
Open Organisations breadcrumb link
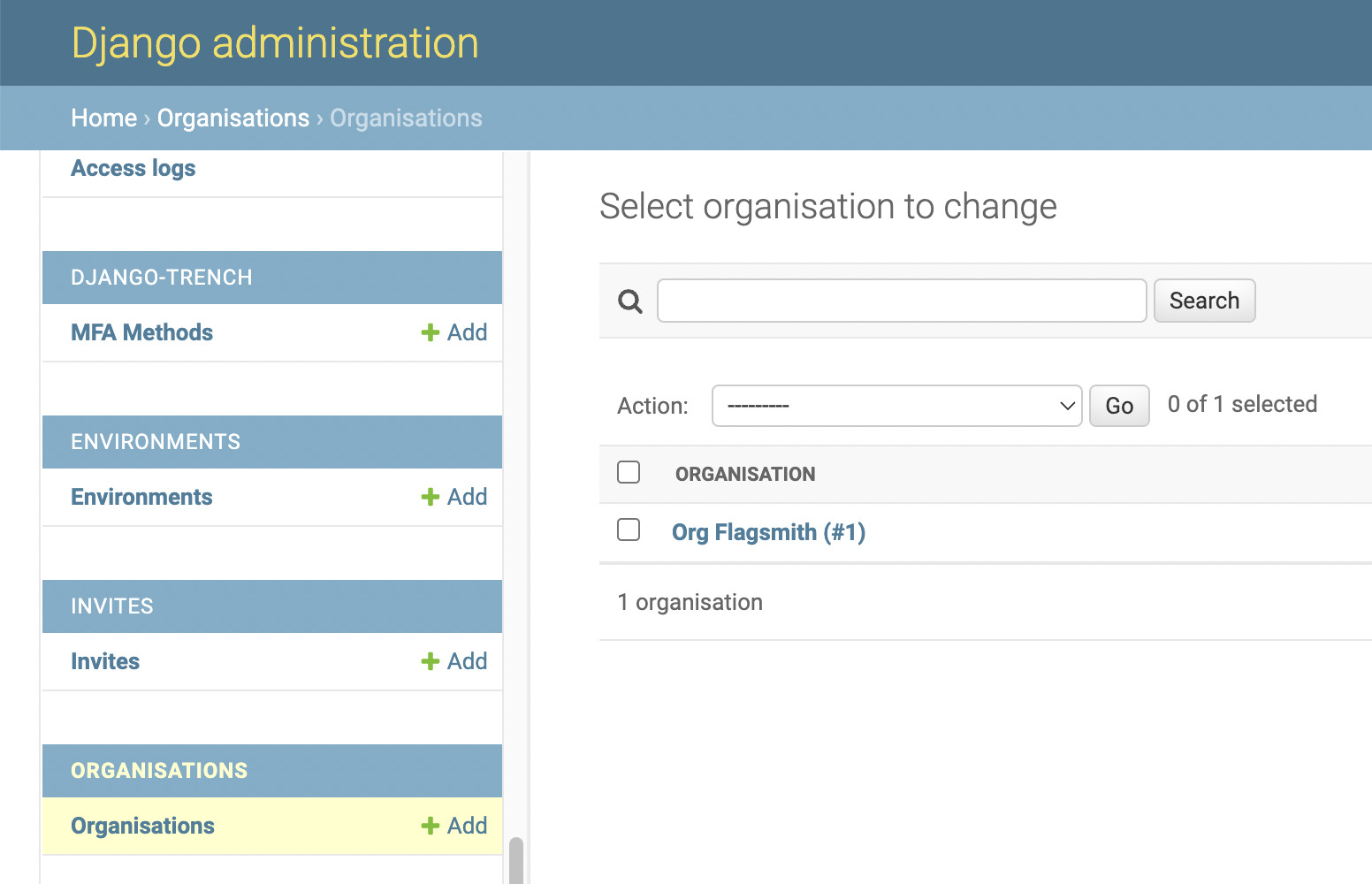[232, 118]
